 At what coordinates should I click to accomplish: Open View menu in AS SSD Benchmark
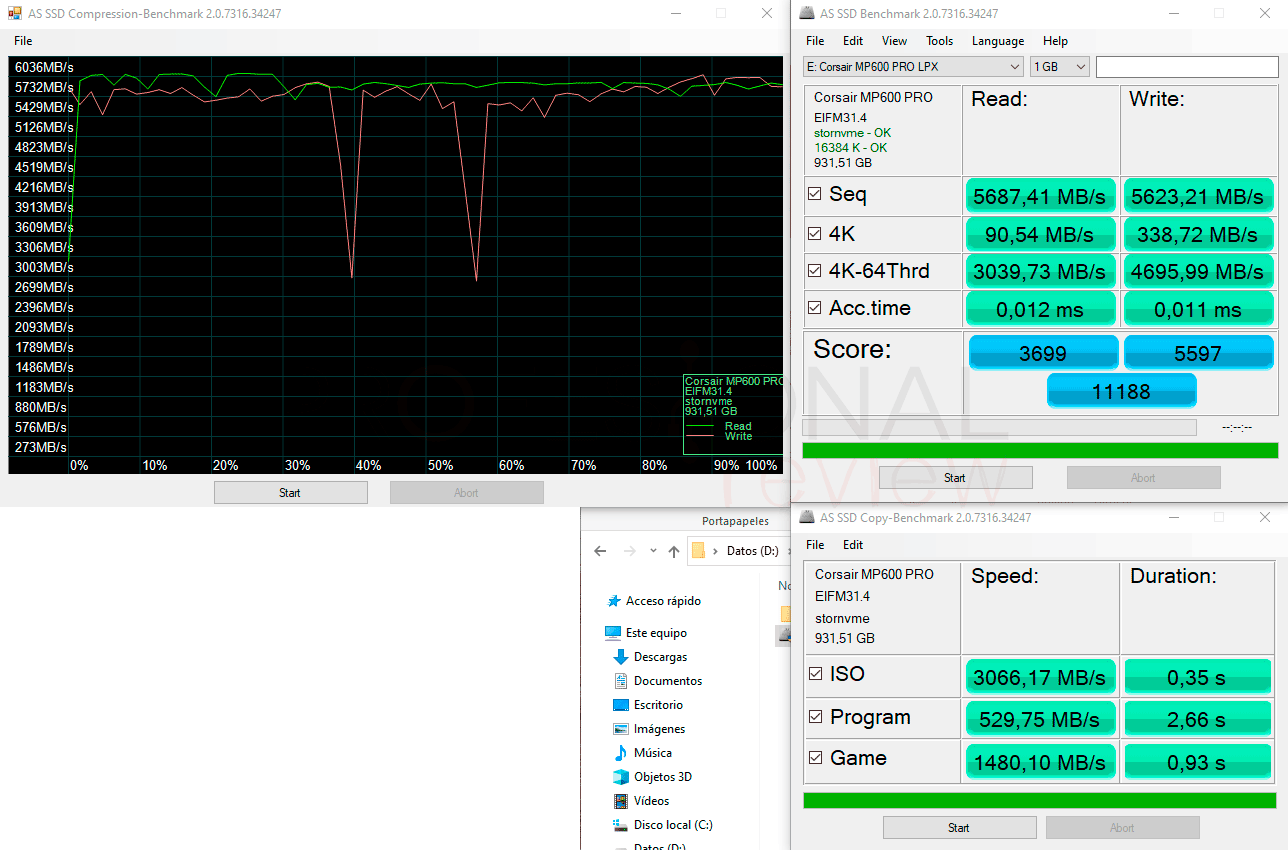pyautogui.click(x=895, y=41)
